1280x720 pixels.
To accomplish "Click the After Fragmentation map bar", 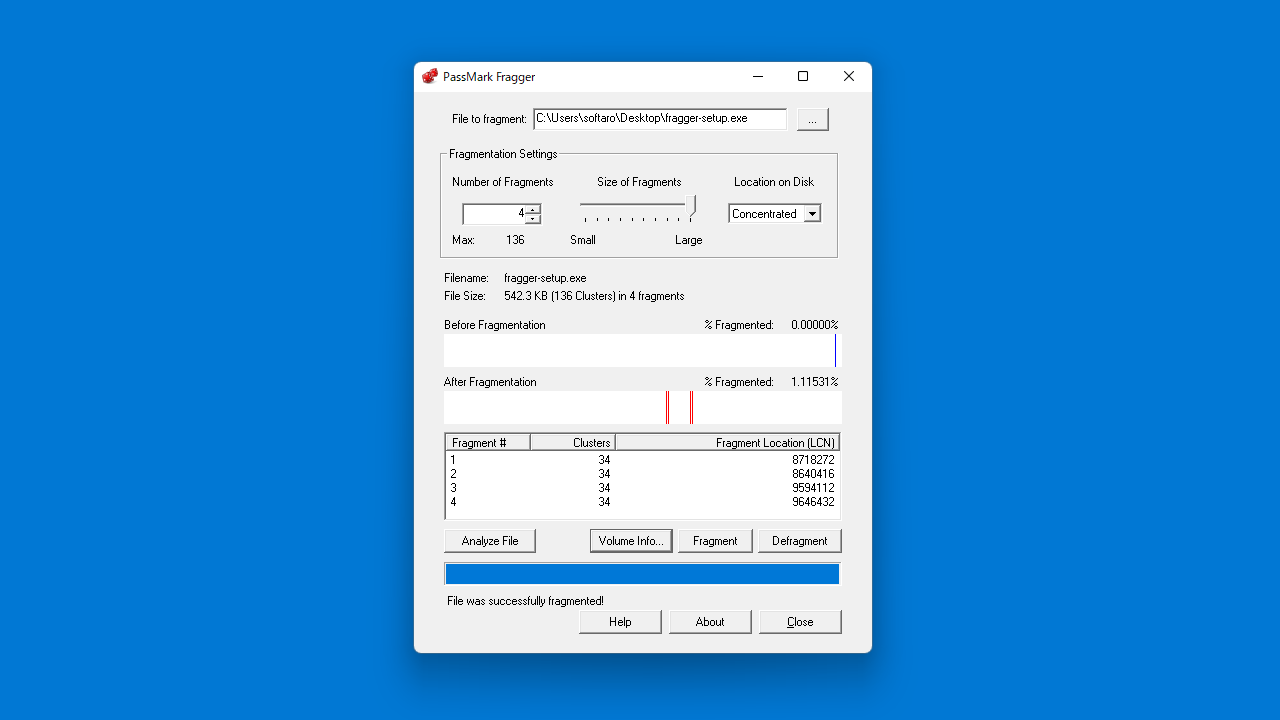I will tap(642, 408).
